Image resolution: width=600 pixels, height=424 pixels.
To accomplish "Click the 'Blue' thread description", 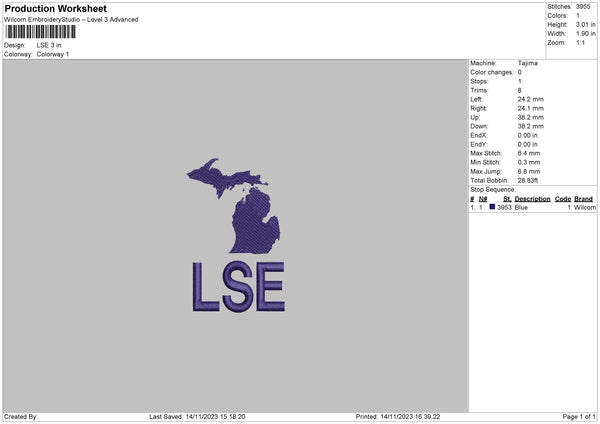I will coord(521,207).
